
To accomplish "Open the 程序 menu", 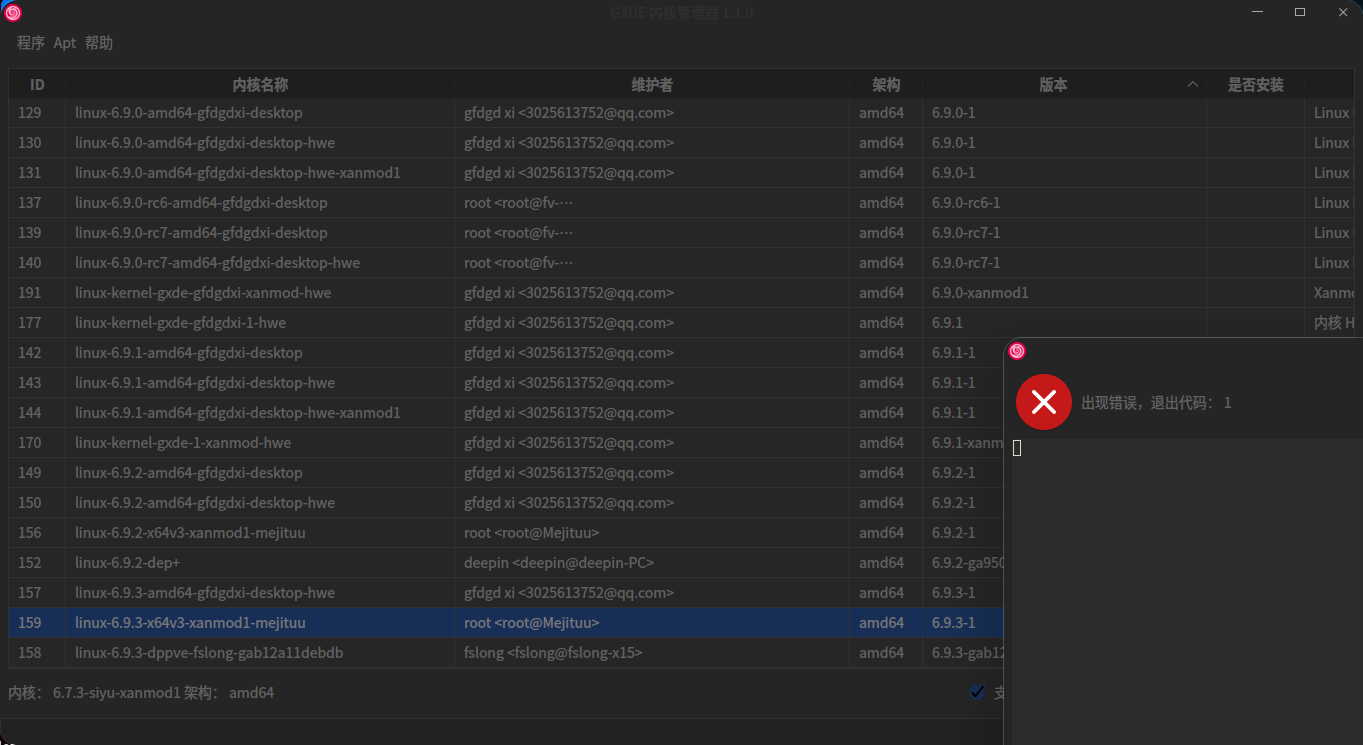I will click(31, 43).
